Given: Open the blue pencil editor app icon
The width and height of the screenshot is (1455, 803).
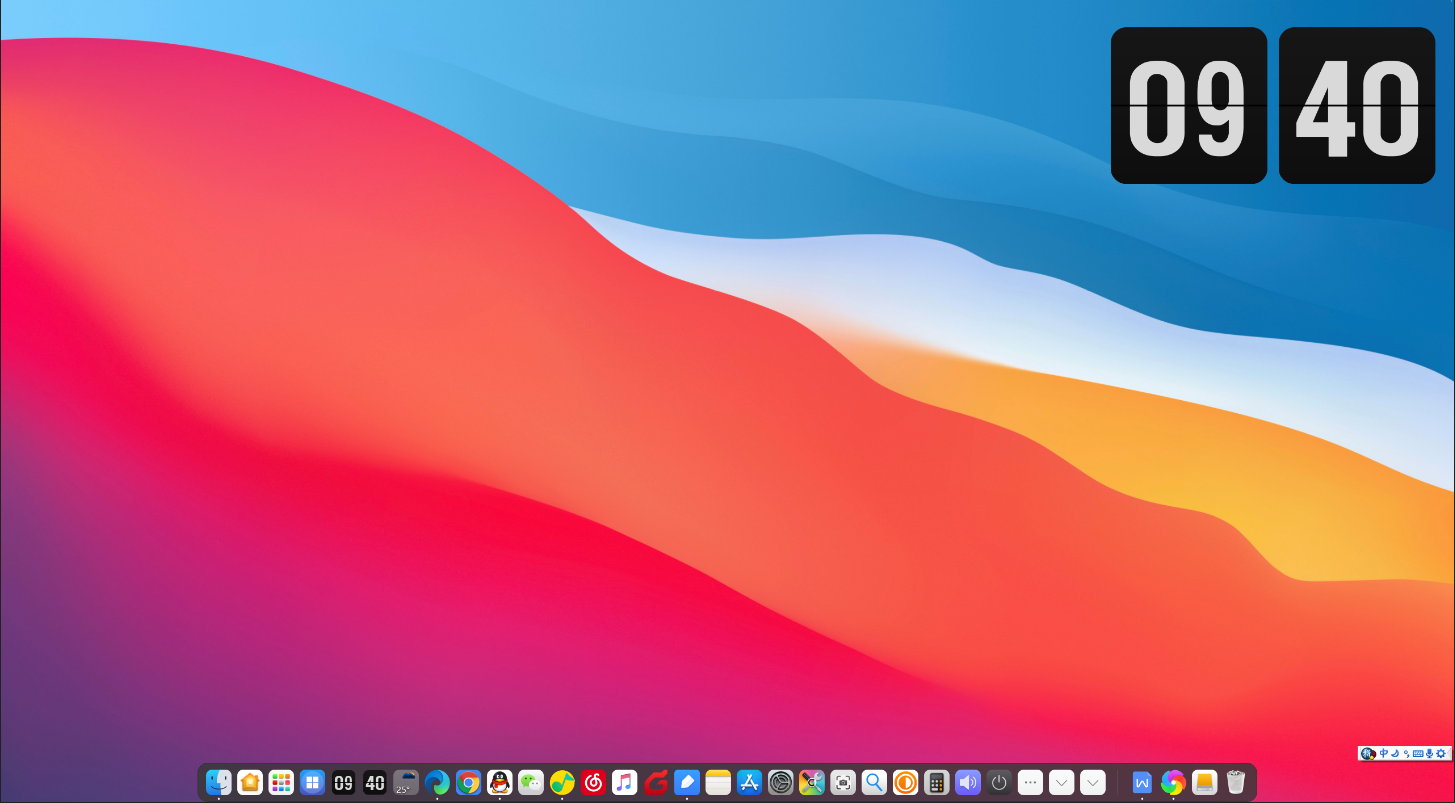Looking at the screenshot, I should pyautogui.click(x=687, y=782).
